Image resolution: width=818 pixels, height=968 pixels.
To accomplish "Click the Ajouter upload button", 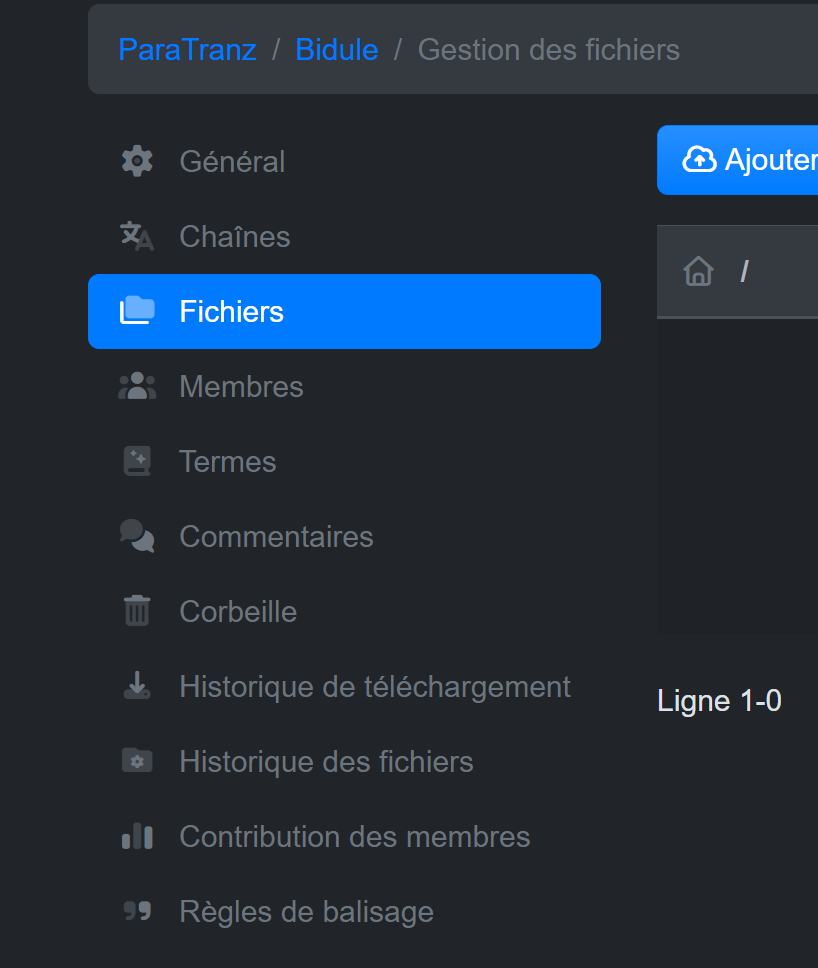I will coord(738,160).
